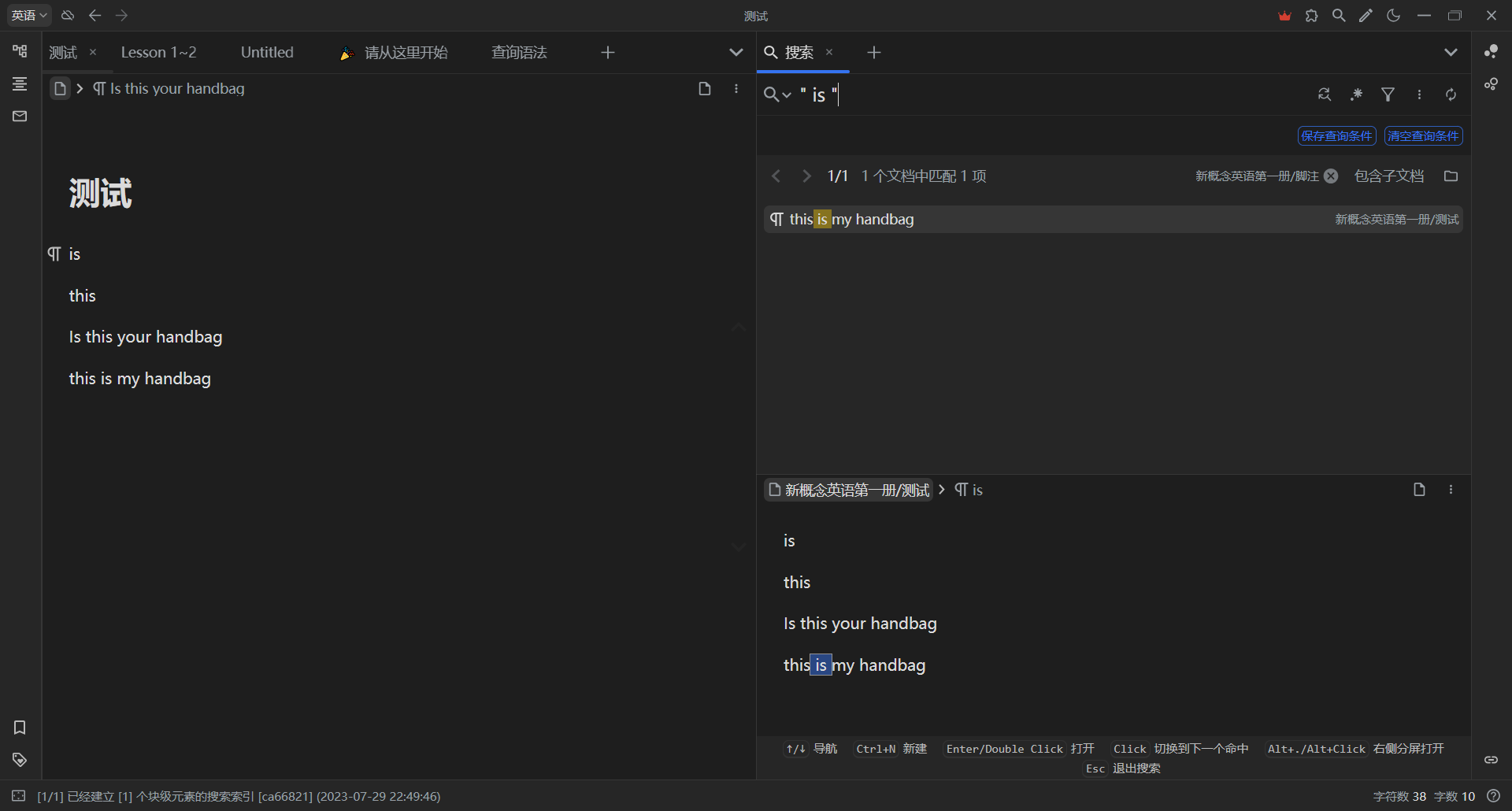1512x811 pixels.
Task: Switch to the 测试 tab
Action: (x=63, y=52)
